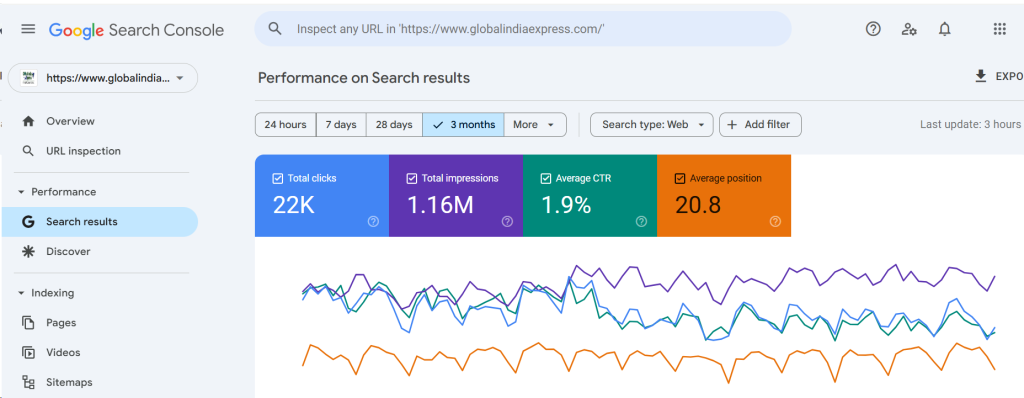This screenshot has height=398, width=1024.
Task: Open the hamburger main menu
Action: 27,29
